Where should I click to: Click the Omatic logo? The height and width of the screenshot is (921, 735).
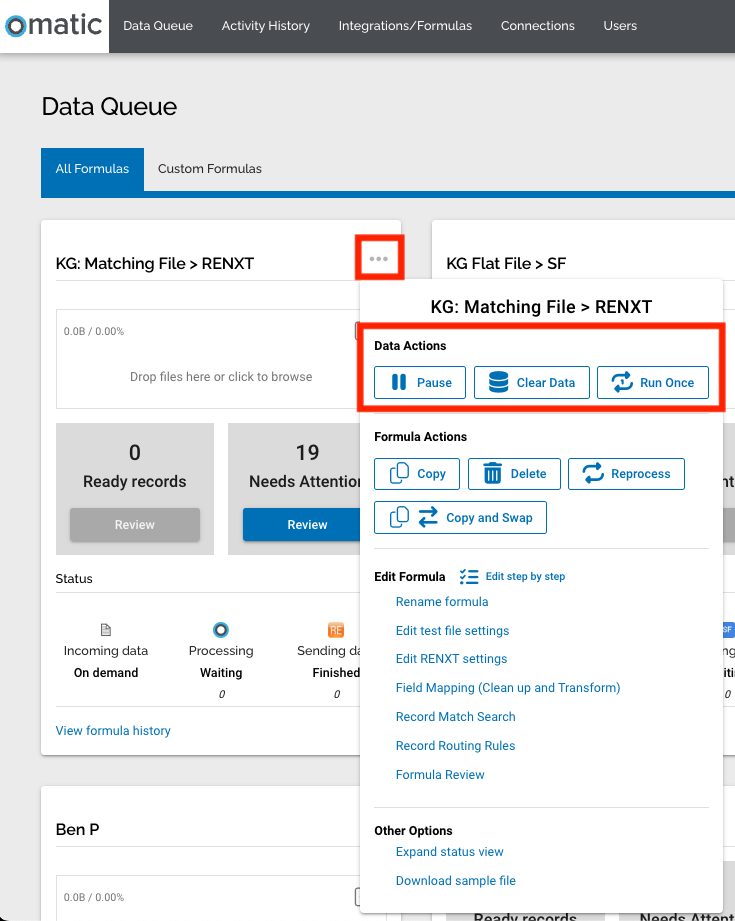52,26
